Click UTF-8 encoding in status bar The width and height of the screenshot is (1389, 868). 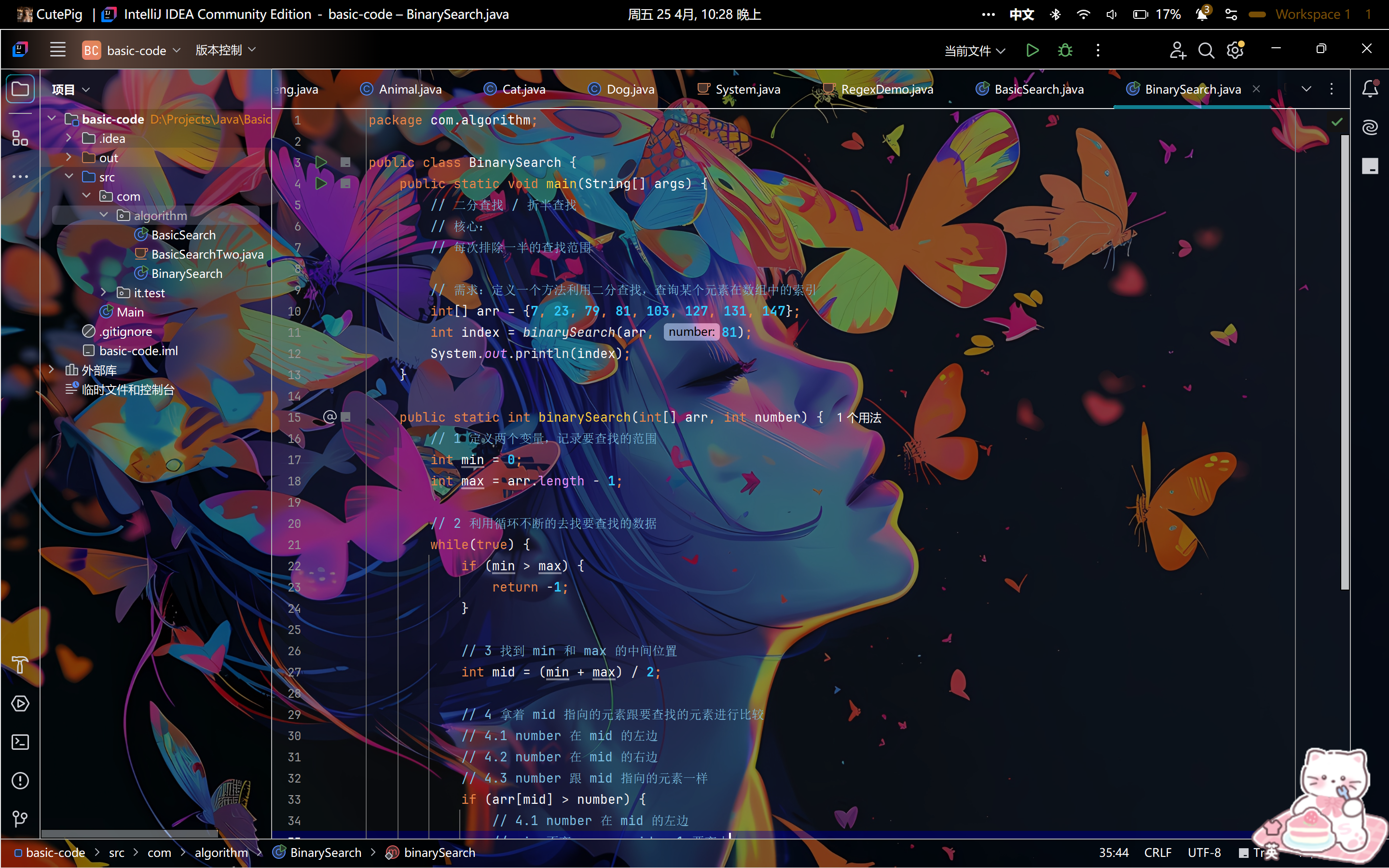pos(1204,853)
